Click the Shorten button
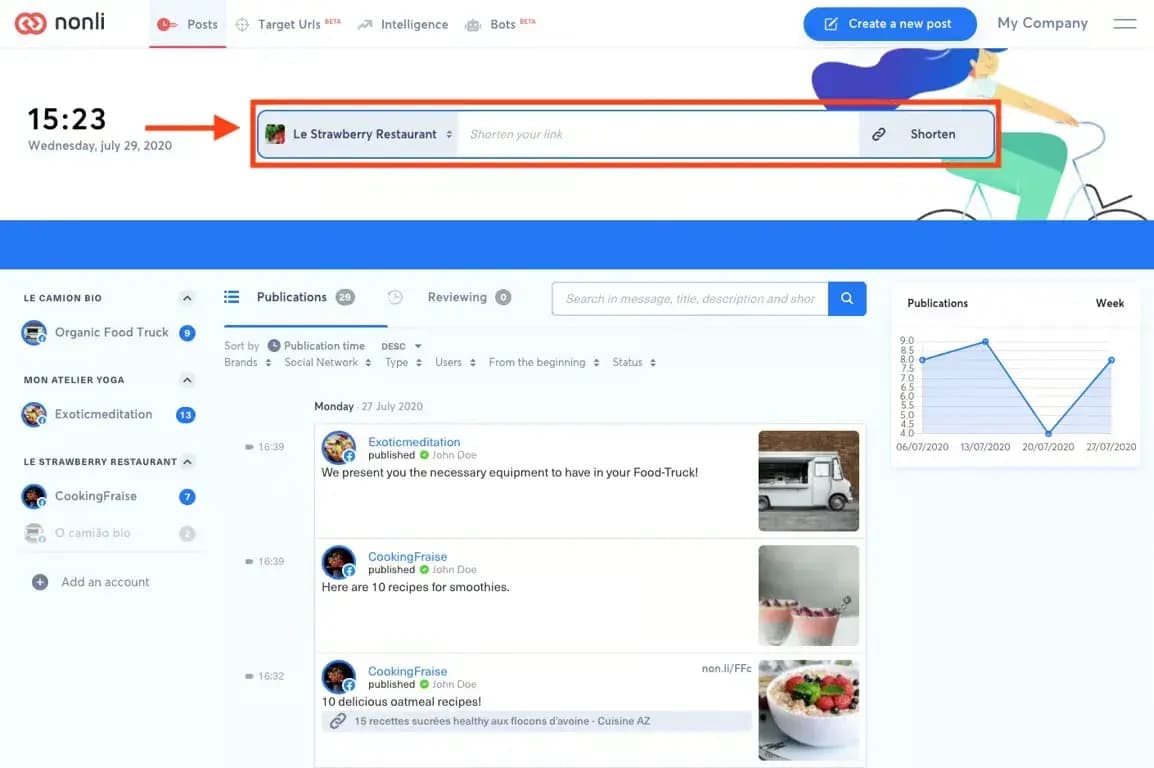Image resolution: width=1154 pixels, height=768 pixels. 925,134
